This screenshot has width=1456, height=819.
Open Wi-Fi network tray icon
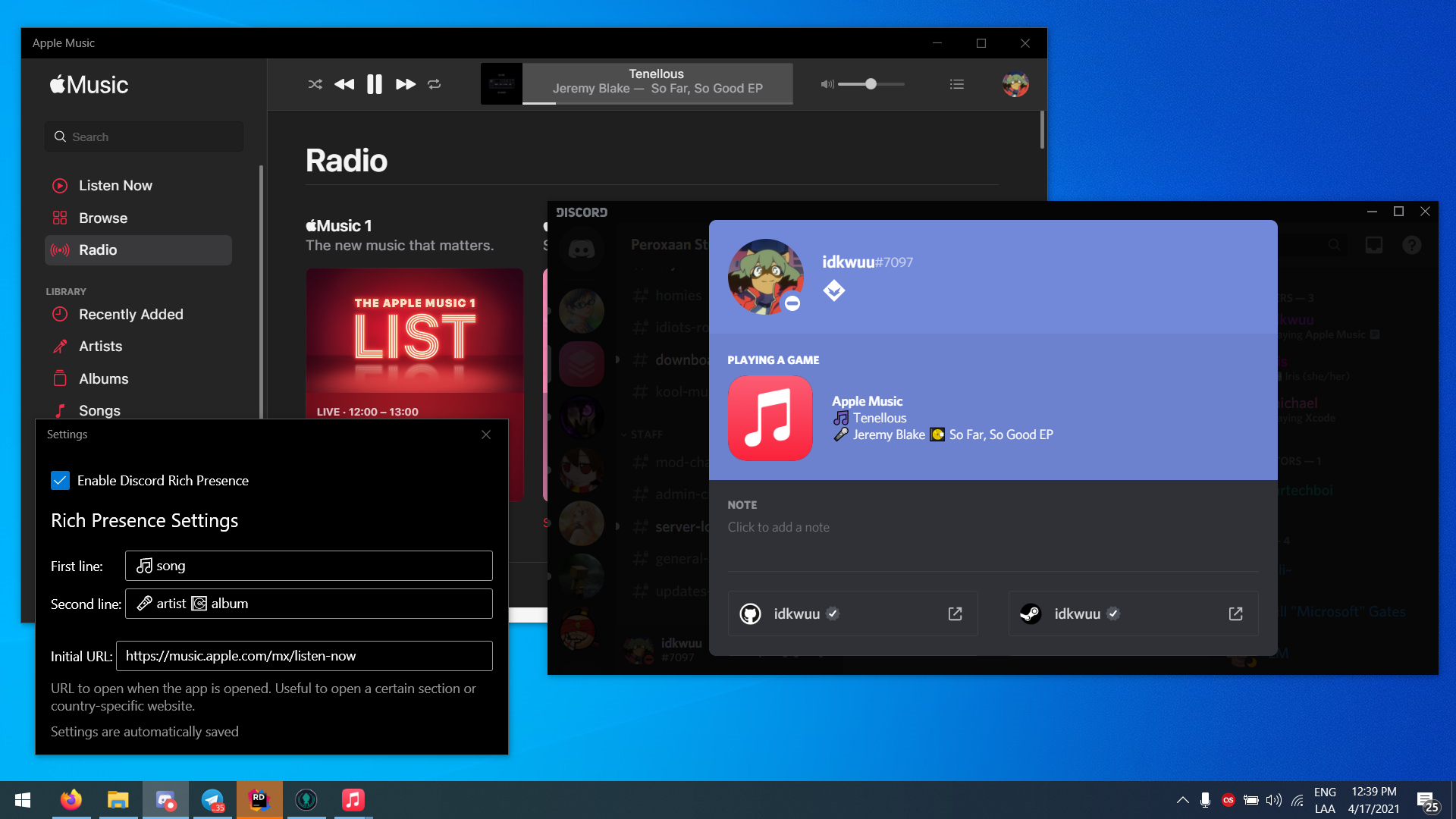(1298, 800)
